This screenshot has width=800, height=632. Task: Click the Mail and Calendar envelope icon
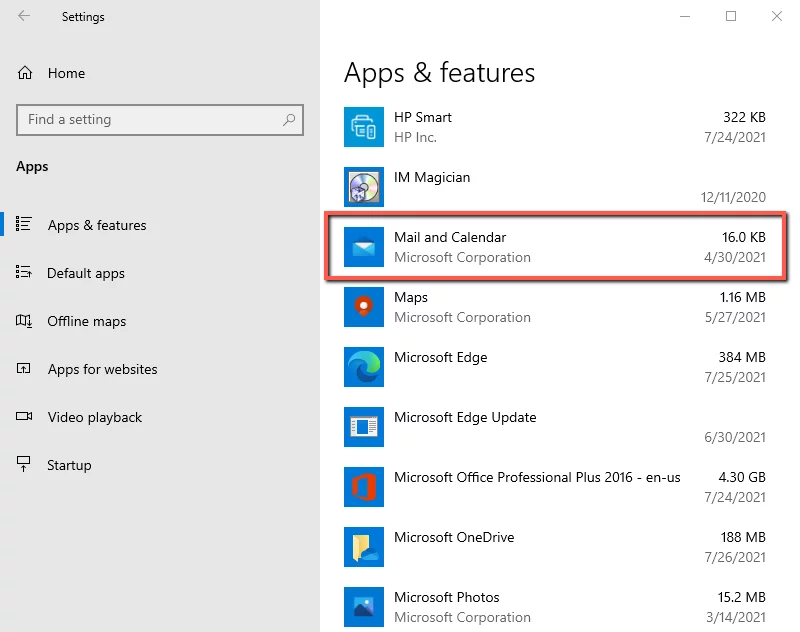[364, 247]
